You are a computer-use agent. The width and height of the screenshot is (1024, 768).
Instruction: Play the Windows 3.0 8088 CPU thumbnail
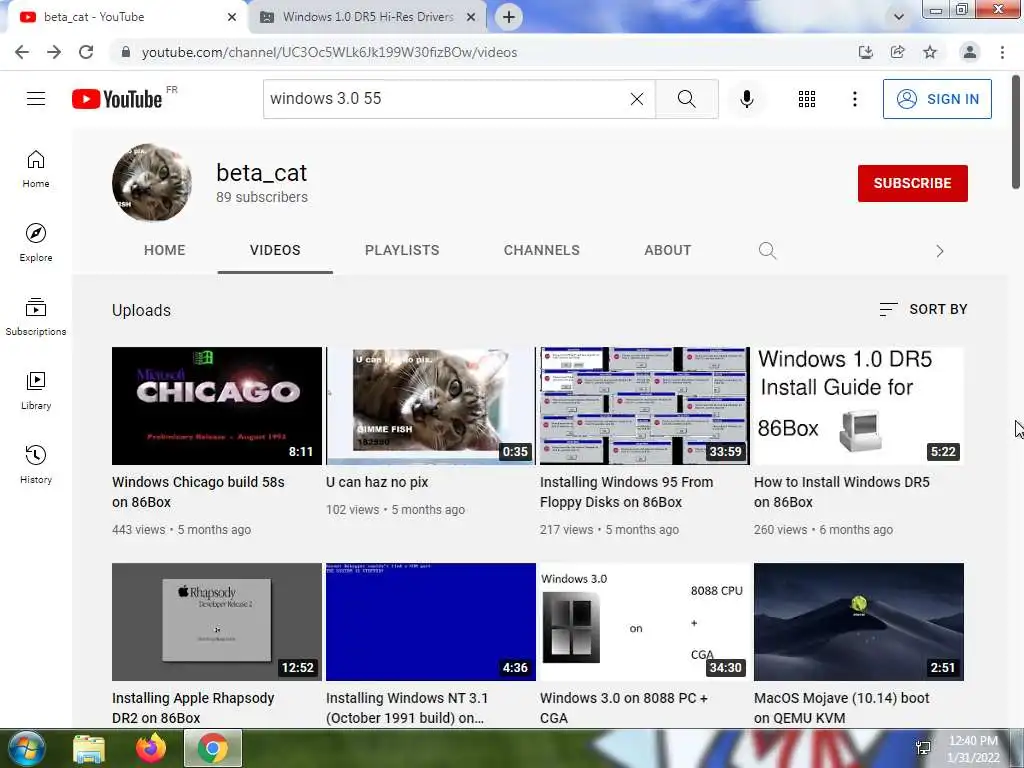(645, 622)
